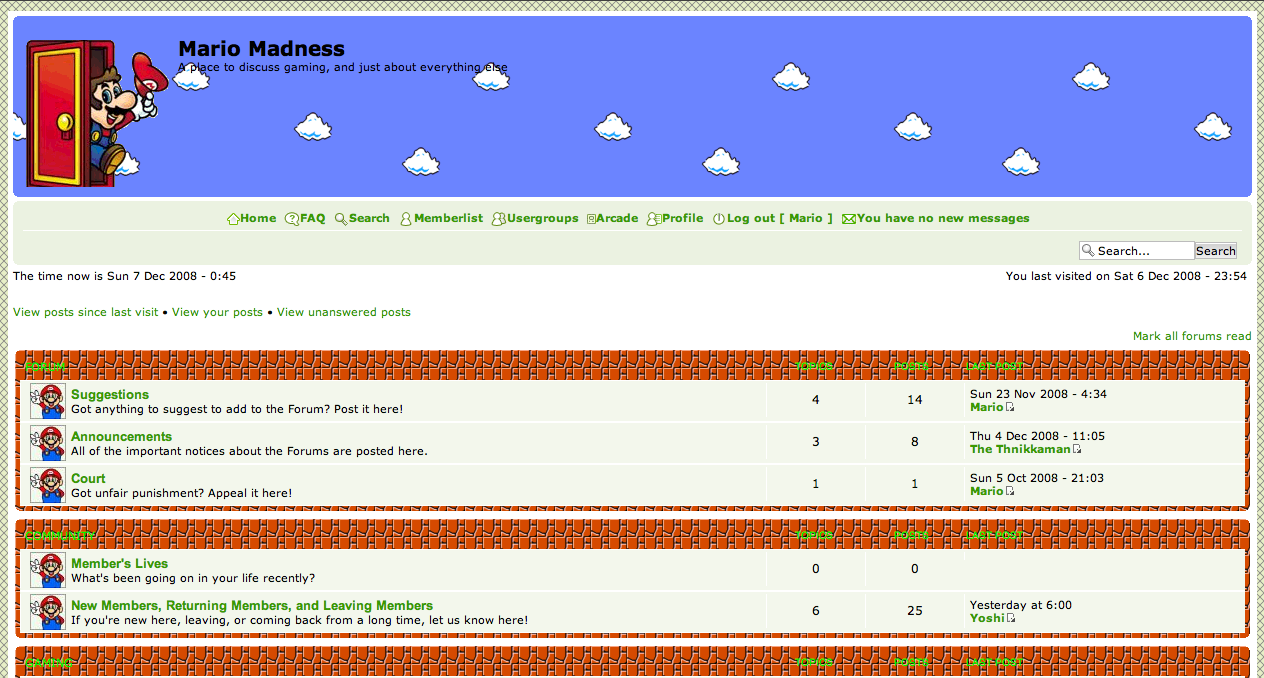The image size is (1264, 678).
Task: Open the Announcements forum
Action: click(121, 437)
